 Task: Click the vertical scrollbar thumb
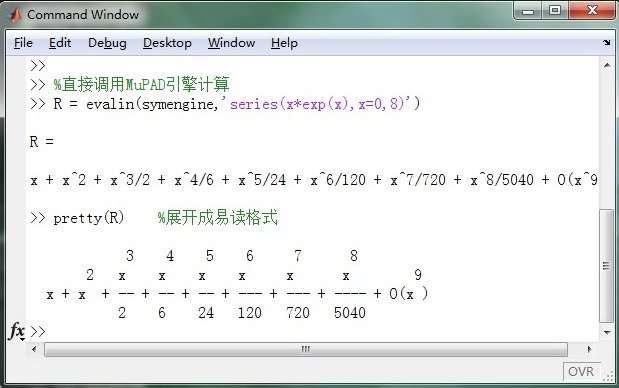(x=607, y=266)
